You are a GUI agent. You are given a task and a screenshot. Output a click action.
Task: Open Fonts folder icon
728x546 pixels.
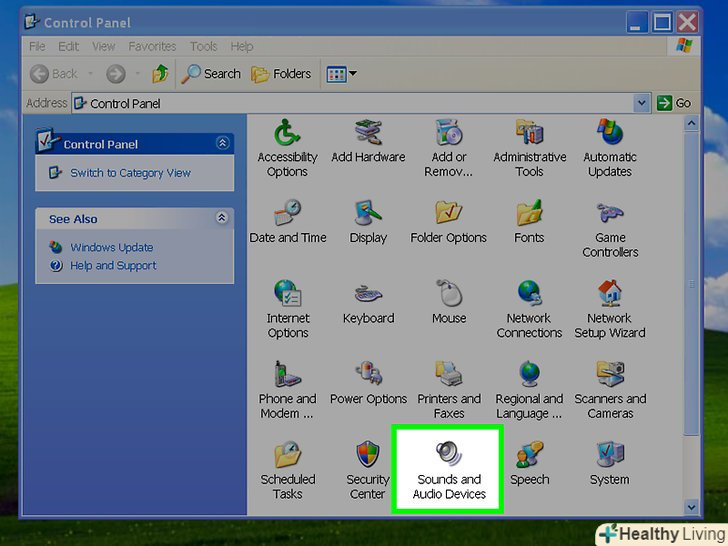529,222
